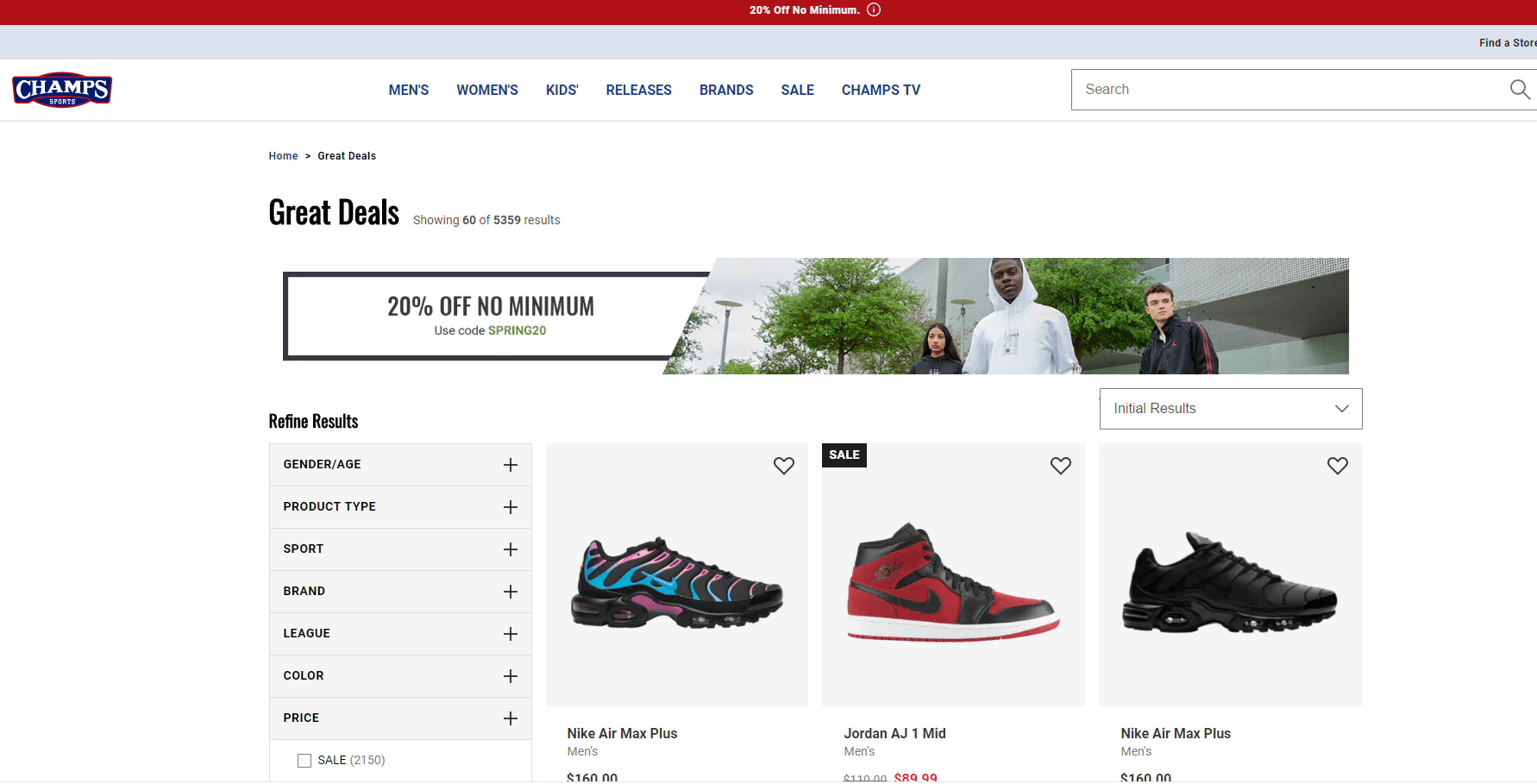
Task: Click the Find a Store link
Action: coord(1508,43)
